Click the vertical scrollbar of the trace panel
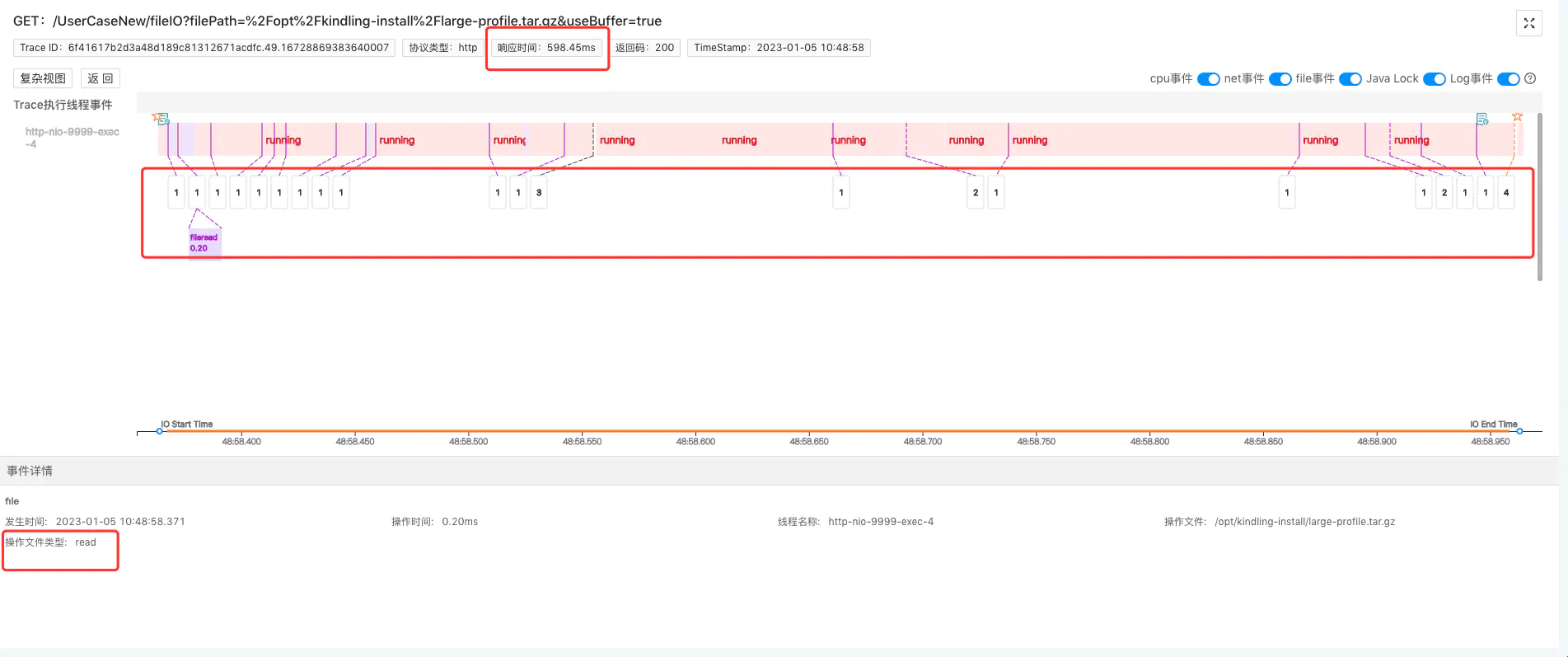Screen dimensions: 1568x657 pos(1539,198)
